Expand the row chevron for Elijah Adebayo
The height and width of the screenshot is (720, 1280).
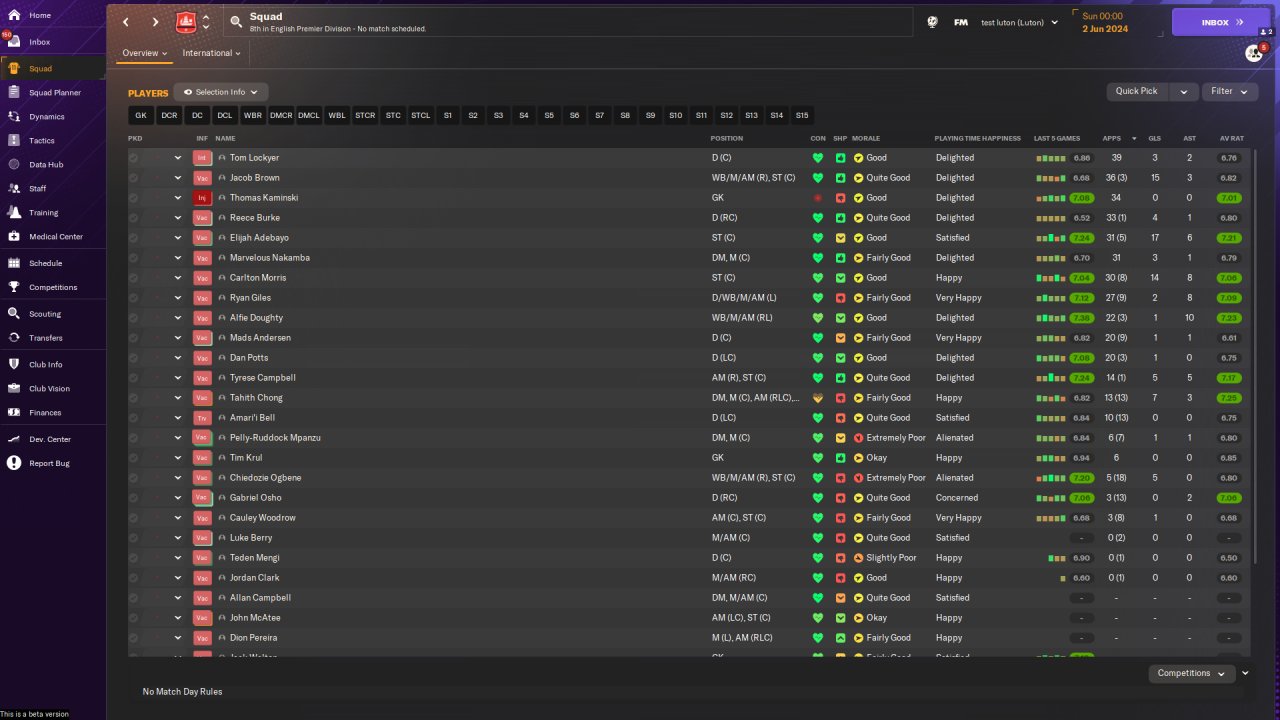[178, 238]
